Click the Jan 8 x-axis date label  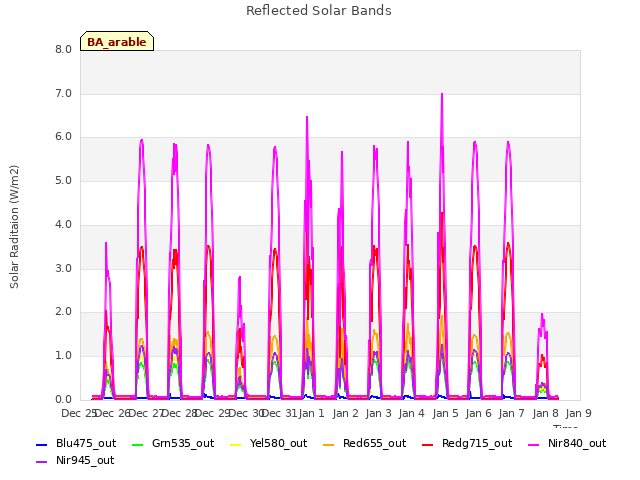pos(545,413)
